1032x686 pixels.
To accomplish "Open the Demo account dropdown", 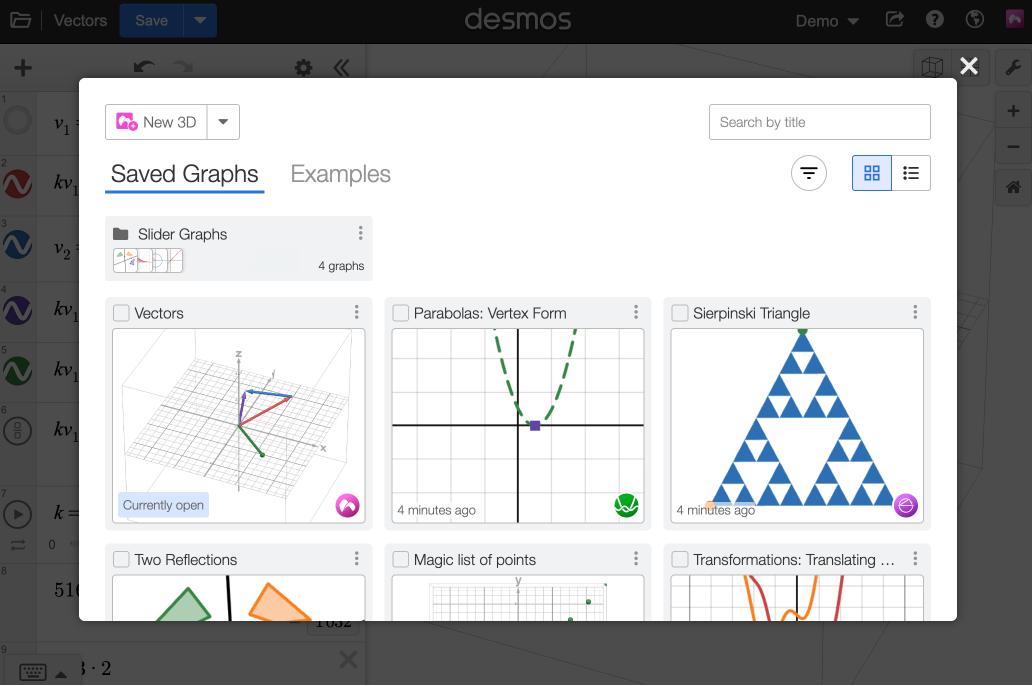I will pos(826,21).
